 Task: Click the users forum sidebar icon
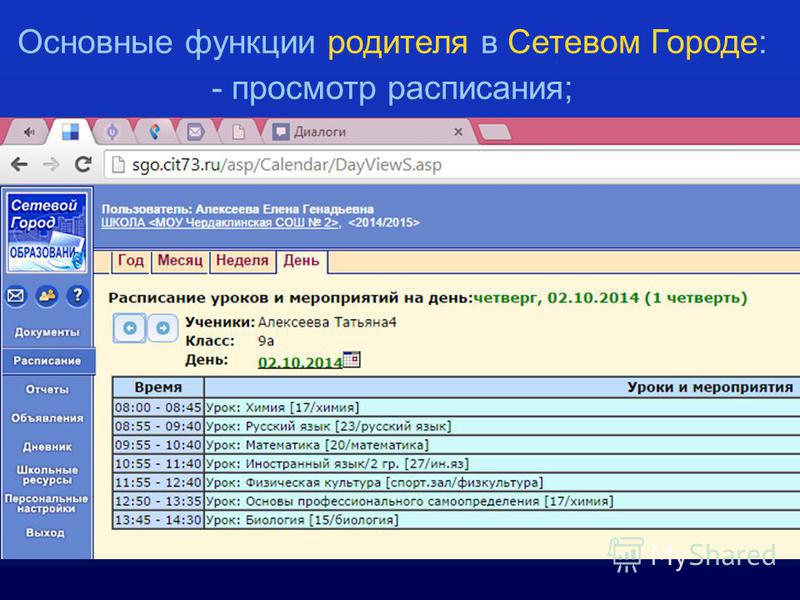click(x=47, y=295)
